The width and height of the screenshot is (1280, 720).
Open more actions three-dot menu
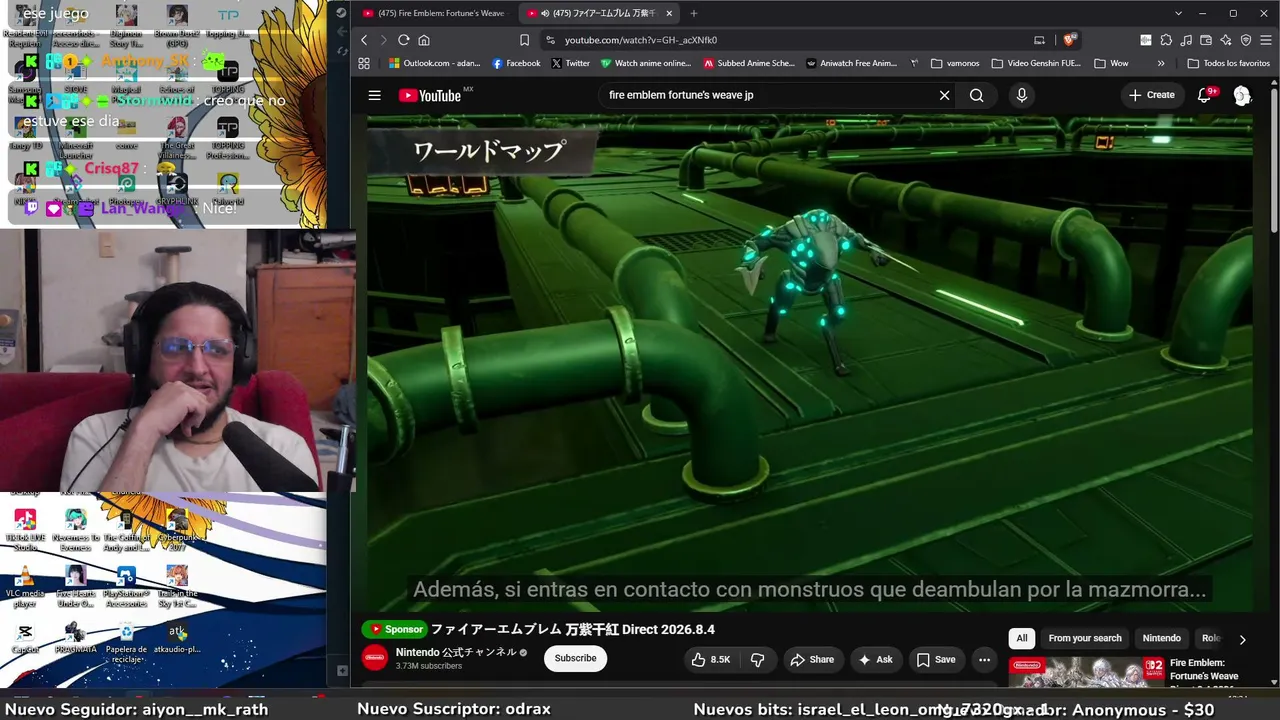click(984, 660)
